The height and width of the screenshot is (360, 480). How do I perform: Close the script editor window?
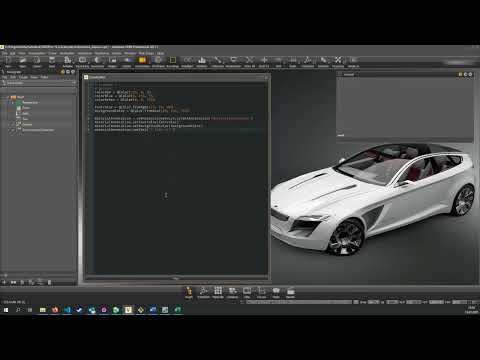[x=266, y=77]
